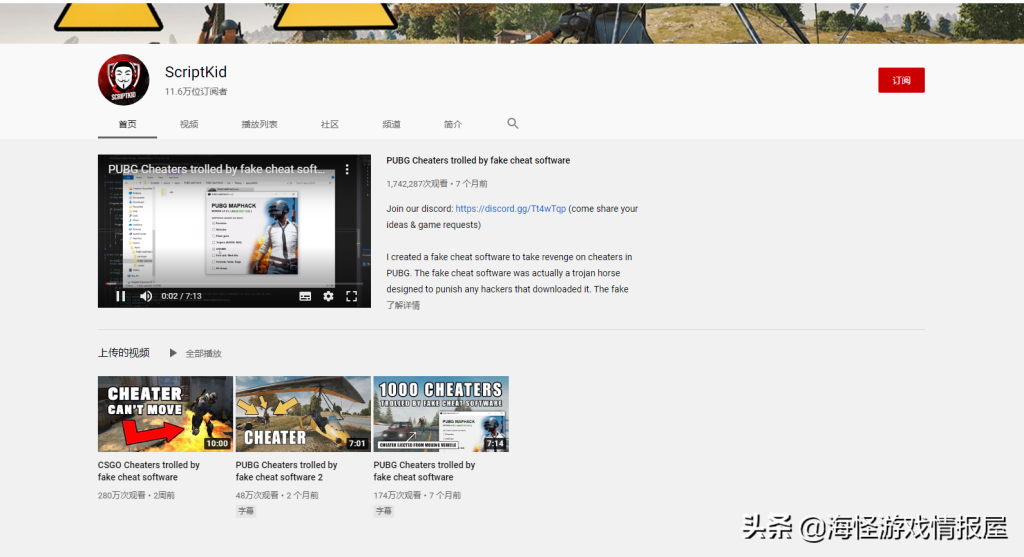Click 字幕 badge under PUBG software 2 video
The width and height of the screenshot is (1024, 557).
click(x=246, y=511)
